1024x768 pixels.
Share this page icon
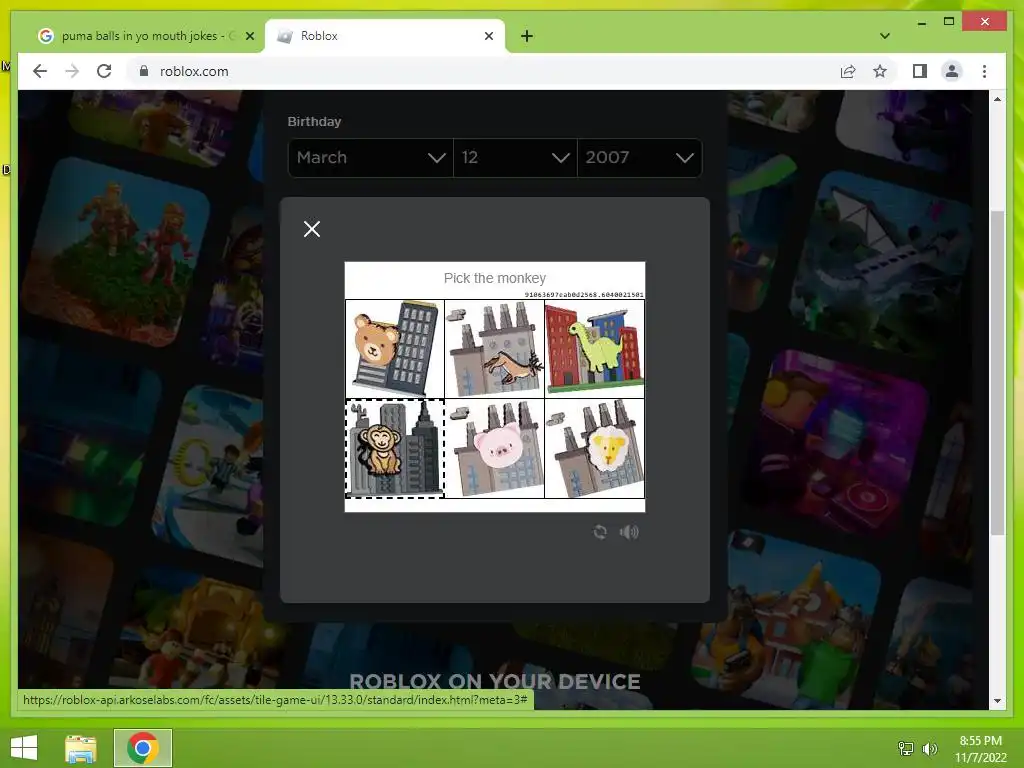(848, 71)
